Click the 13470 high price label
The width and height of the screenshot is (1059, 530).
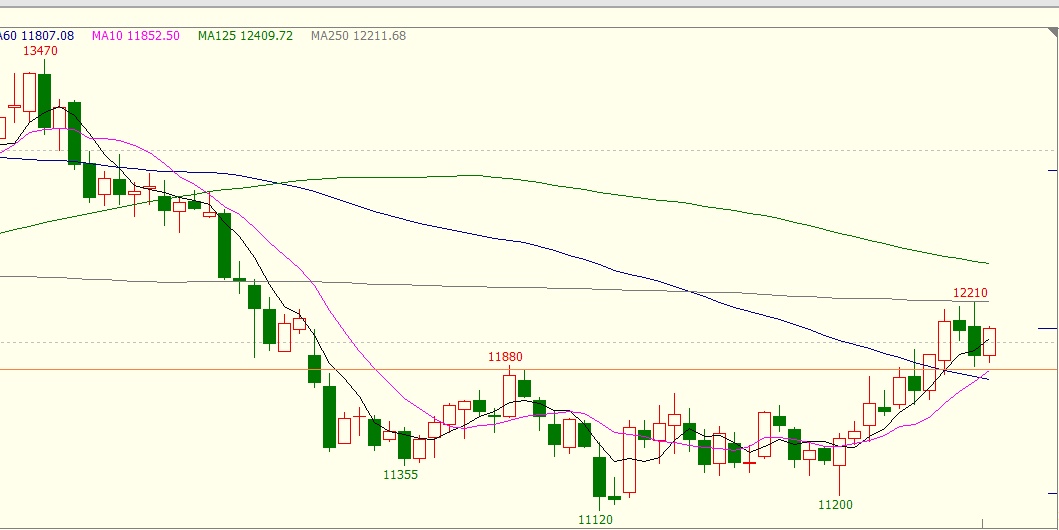(x=40, y=51)
